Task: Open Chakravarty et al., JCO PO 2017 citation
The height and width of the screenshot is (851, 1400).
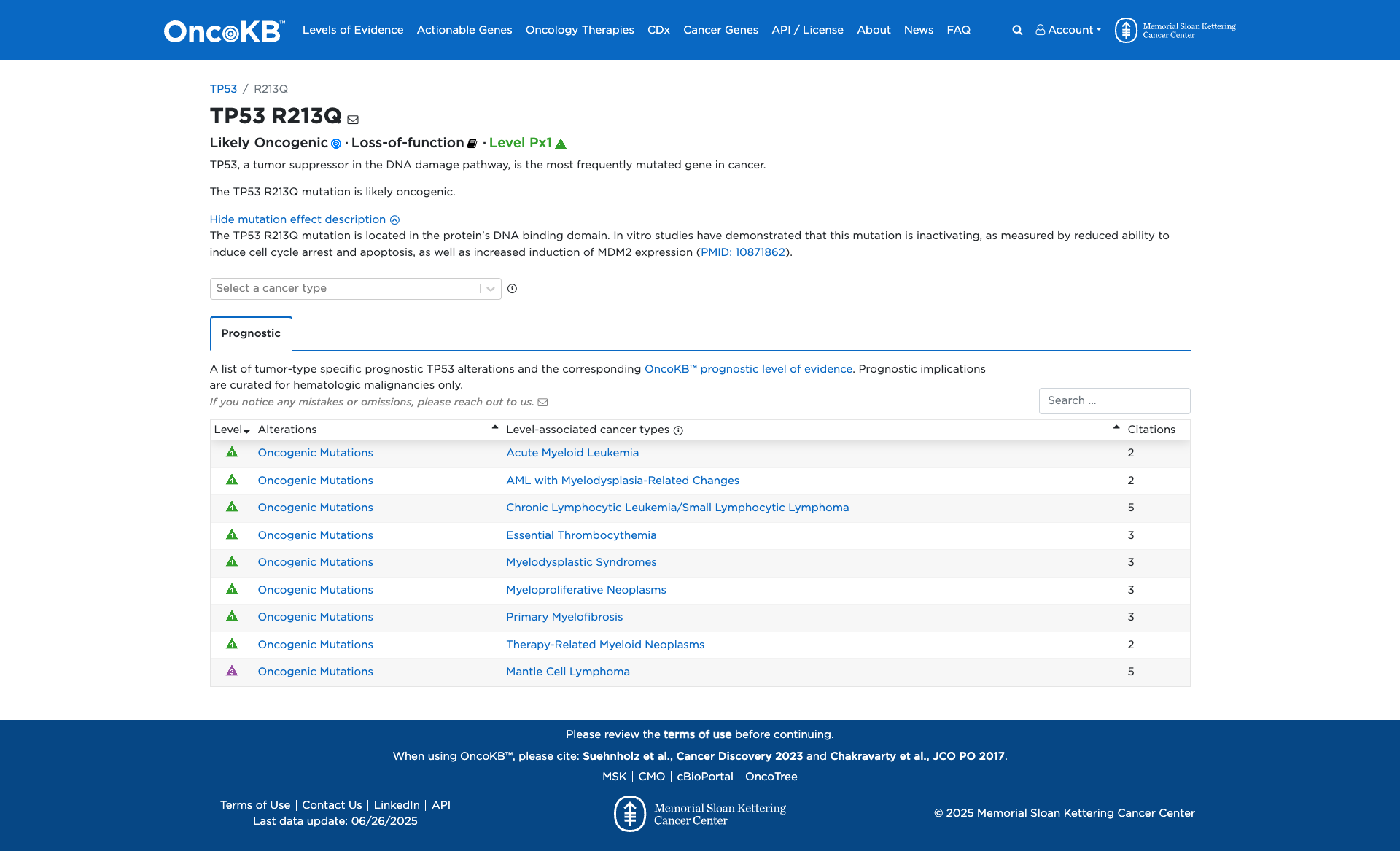Action: coord(917,756)
